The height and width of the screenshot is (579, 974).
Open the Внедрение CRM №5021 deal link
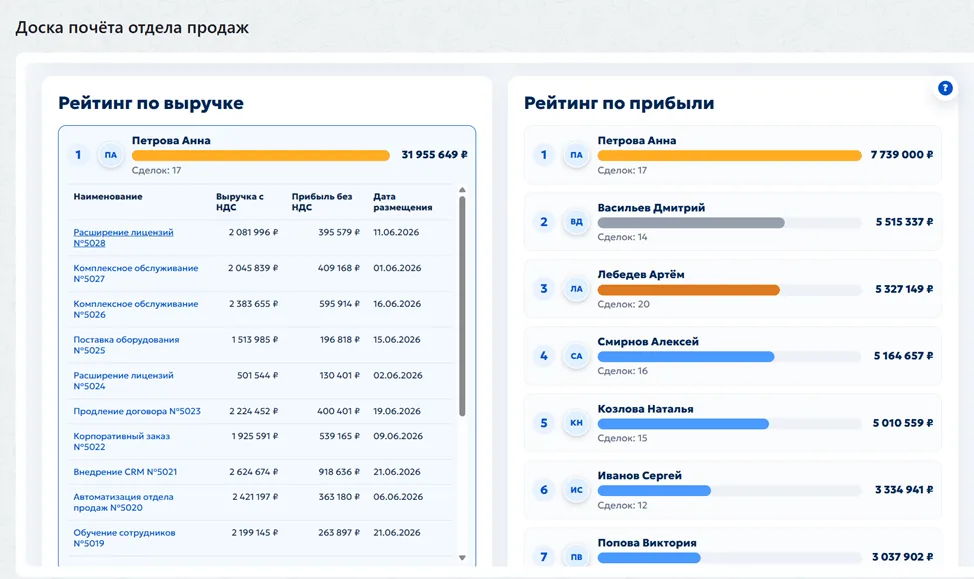[125, 472]
